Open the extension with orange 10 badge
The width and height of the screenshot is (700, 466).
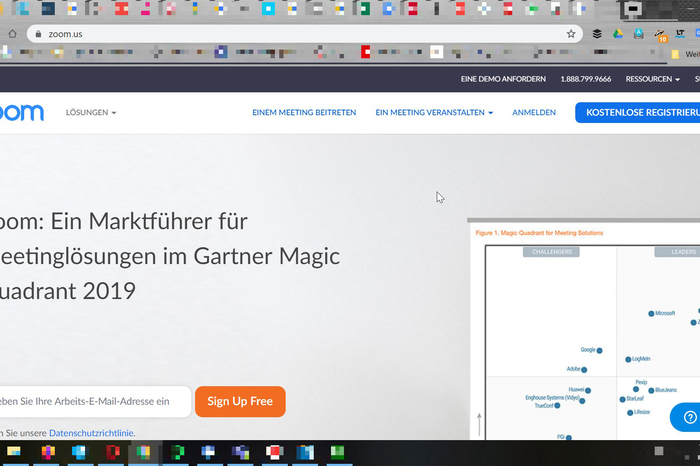click(660, 35)
